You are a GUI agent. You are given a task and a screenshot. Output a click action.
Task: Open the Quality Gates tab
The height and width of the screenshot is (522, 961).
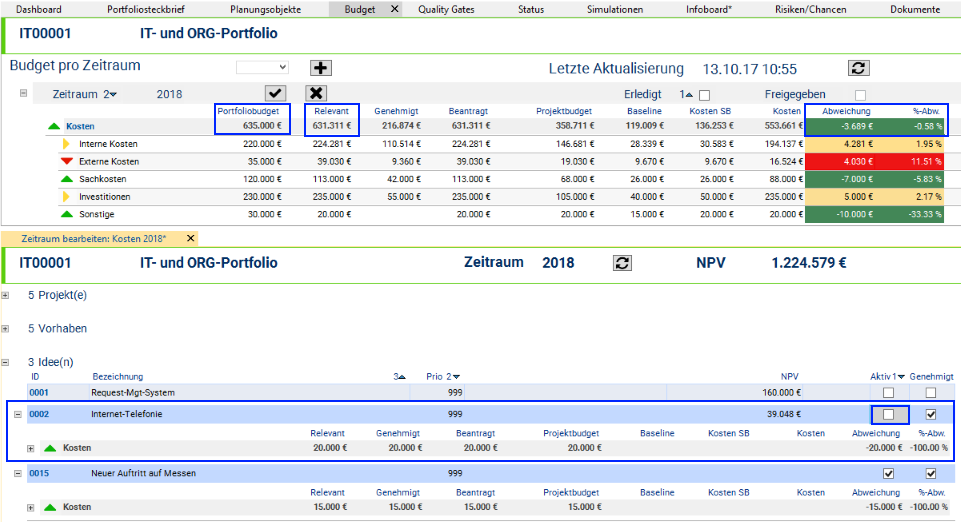446,9
